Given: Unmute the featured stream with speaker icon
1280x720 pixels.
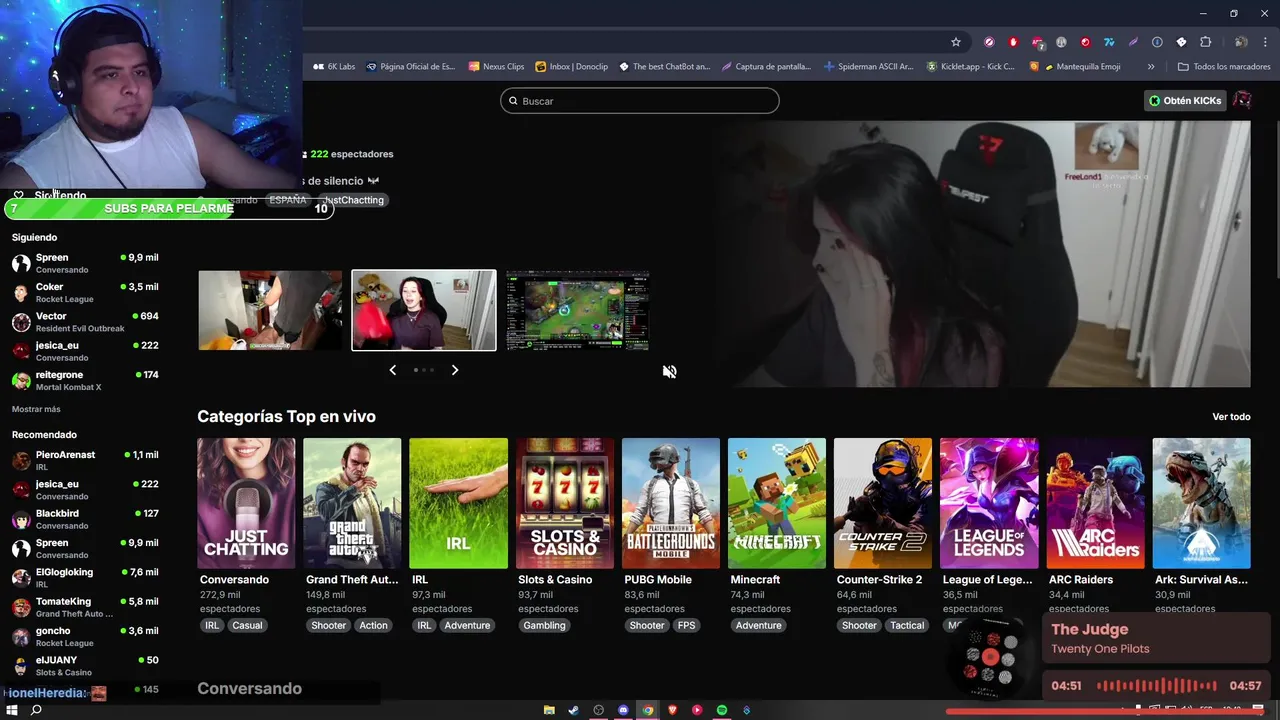Looking at the screenshot, I should click(669, 371).
